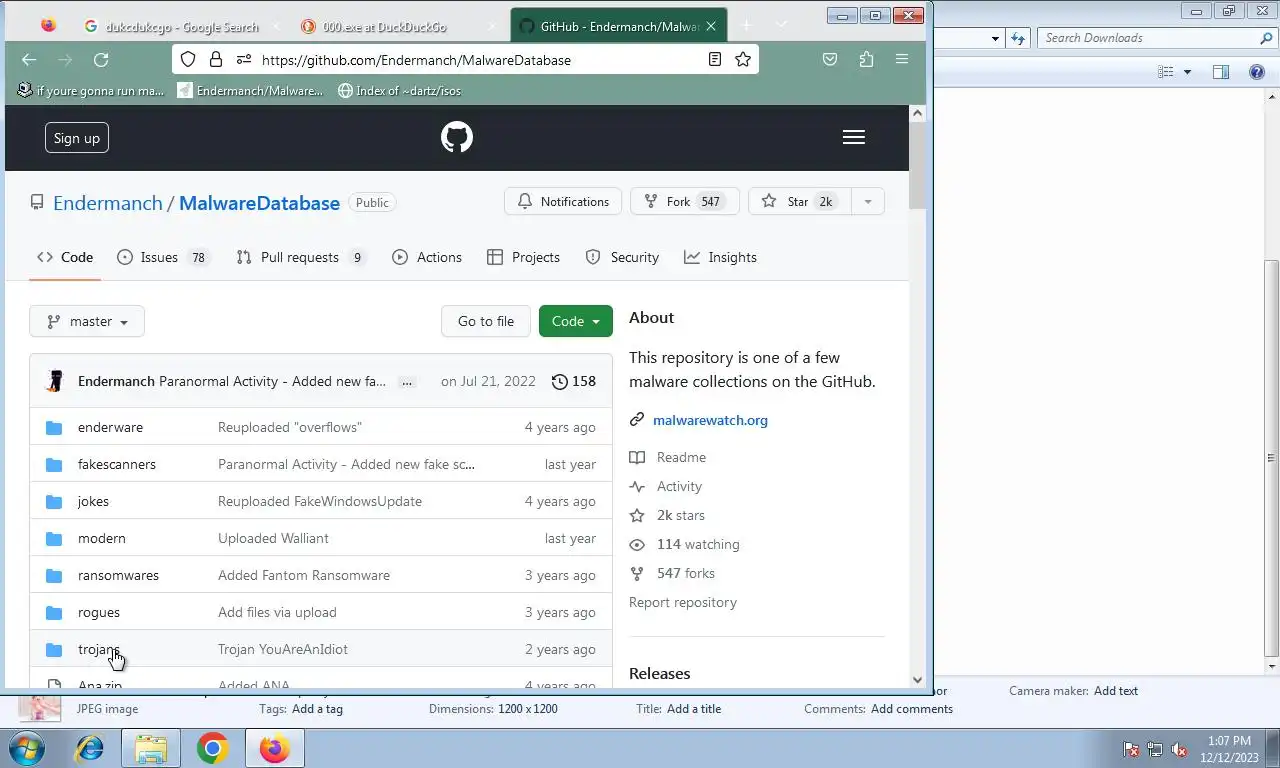Open the rogues folder
Viewport: 1280px width, 768px height.
click(99, 612)
